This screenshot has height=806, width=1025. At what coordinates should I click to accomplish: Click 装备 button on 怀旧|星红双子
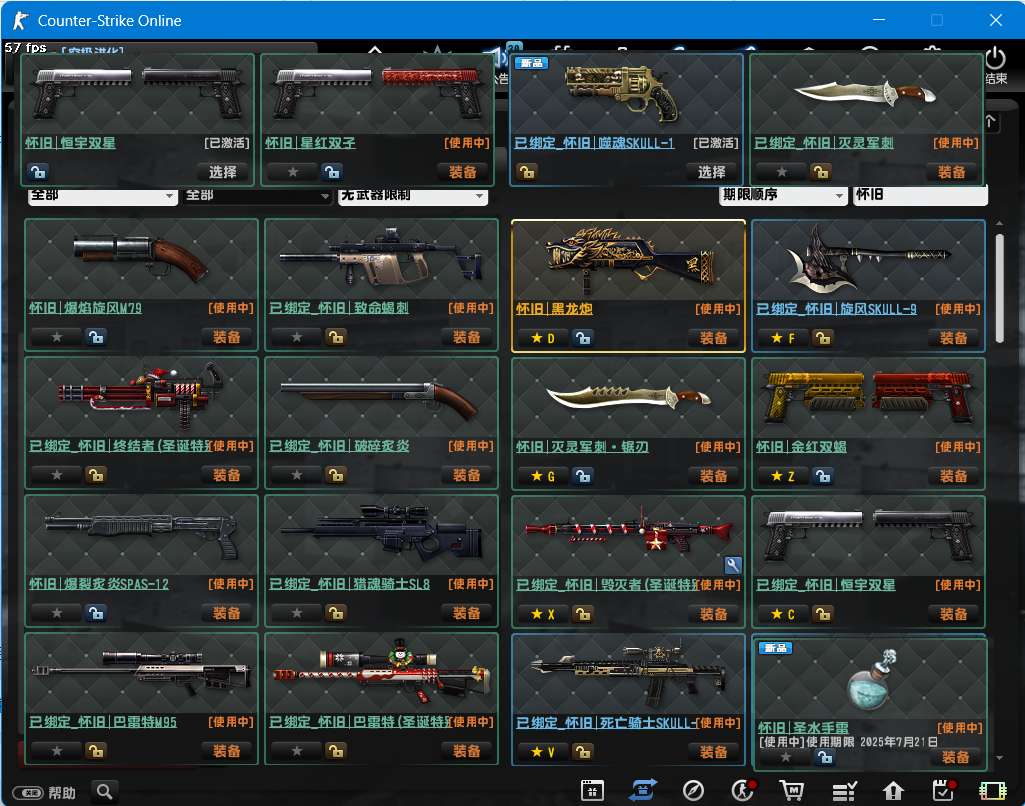462,172
